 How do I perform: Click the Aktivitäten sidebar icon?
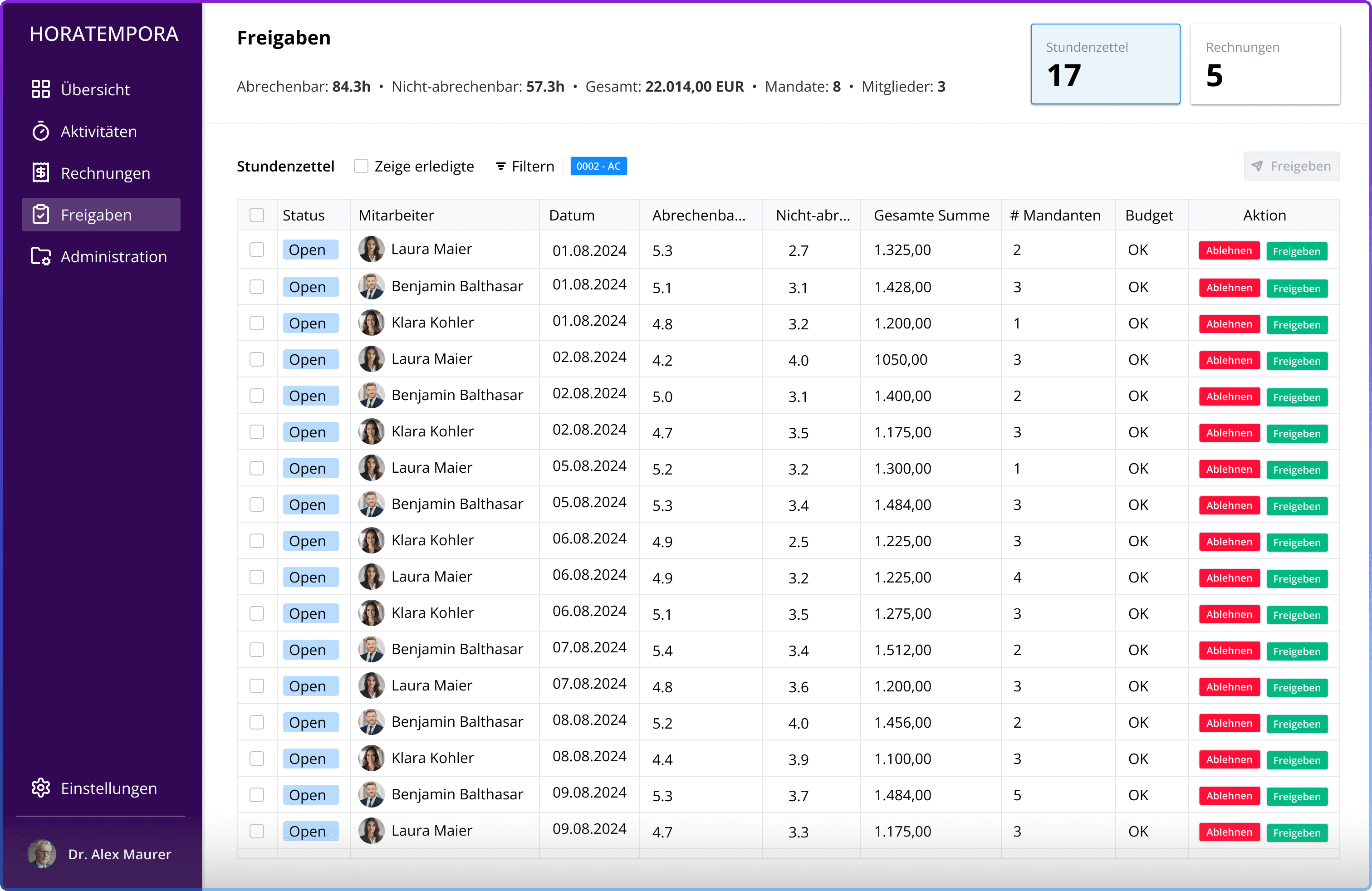(41, 131)
